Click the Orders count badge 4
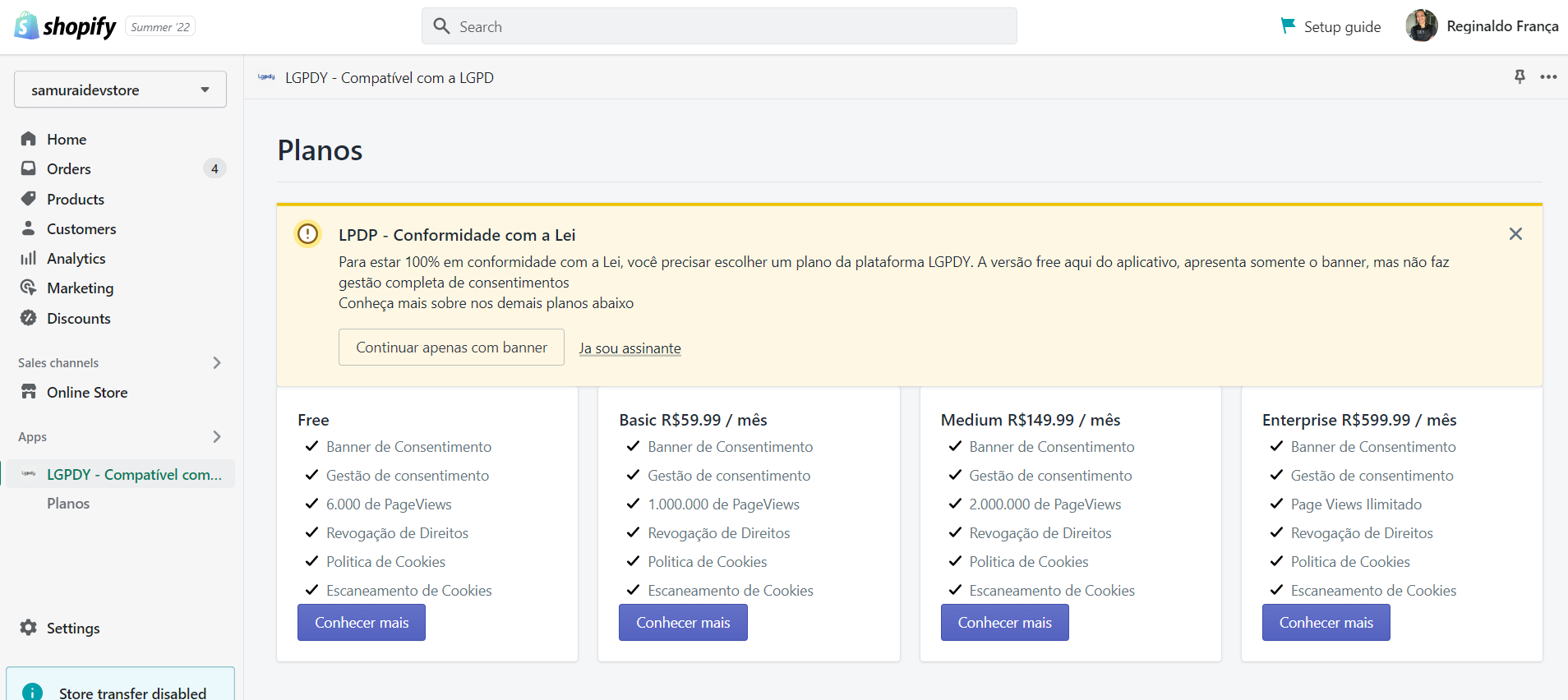The width and height of the screenshot is (1568, 700). (214, 168)
